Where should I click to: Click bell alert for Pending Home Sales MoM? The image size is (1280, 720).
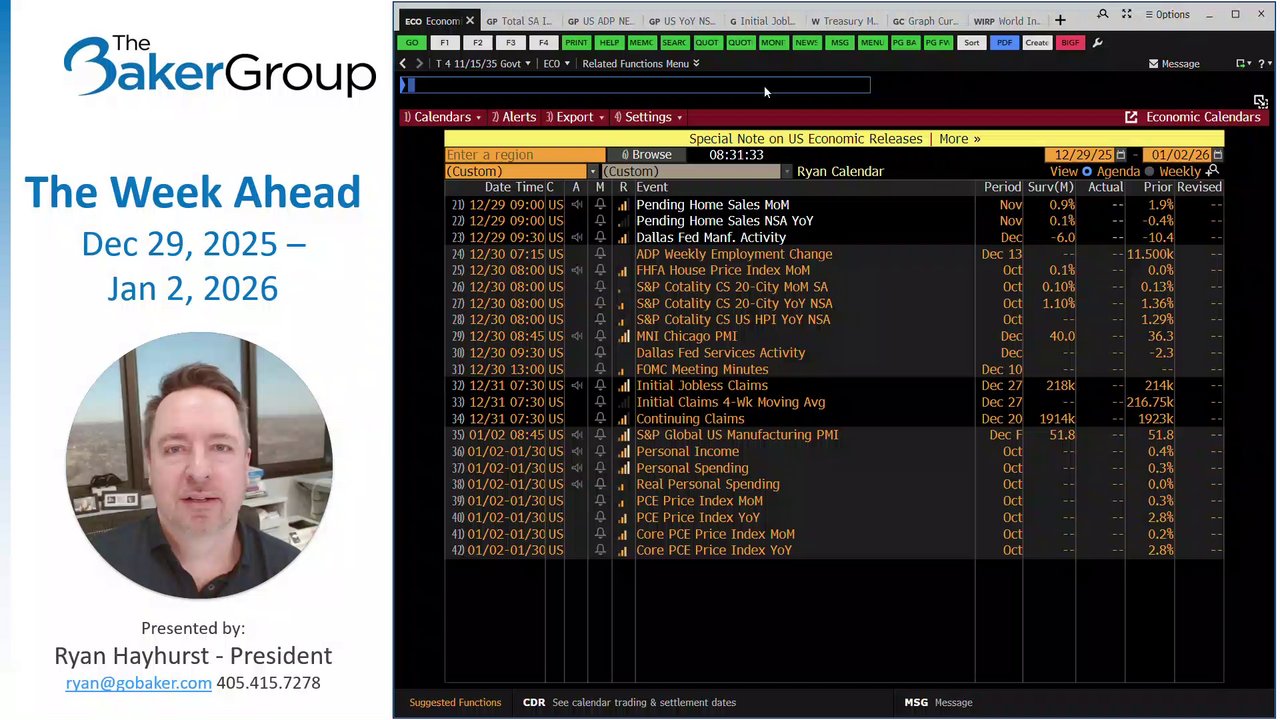(600, 205)
